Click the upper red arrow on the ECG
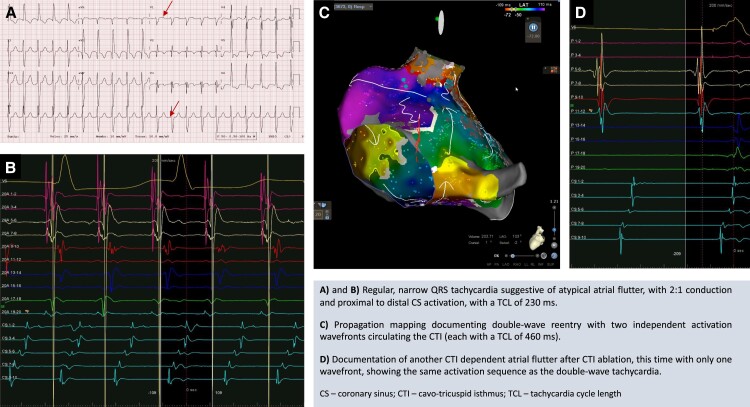 coord(167,8)
